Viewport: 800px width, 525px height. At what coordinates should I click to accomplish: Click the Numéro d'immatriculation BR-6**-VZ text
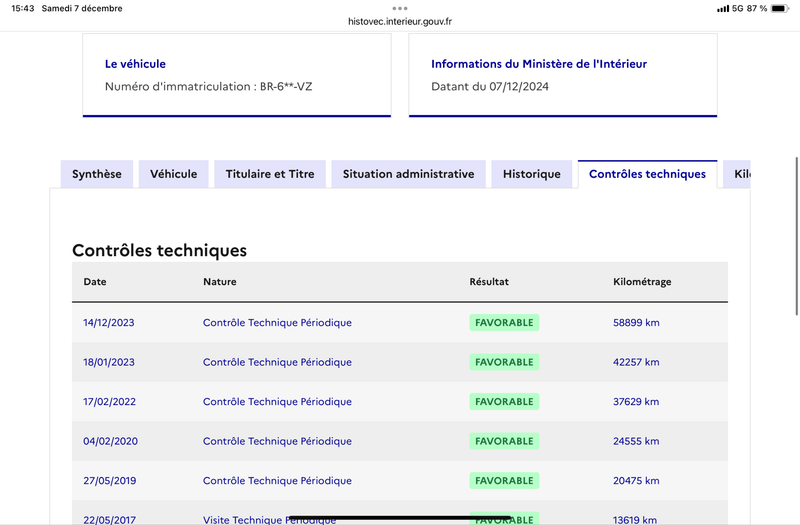pos(209,86)
